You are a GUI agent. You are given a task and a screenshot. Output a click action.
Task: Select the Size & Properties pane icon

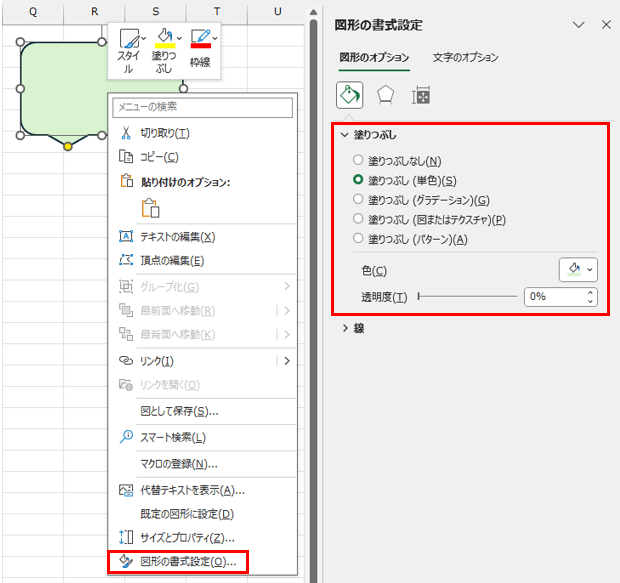(x=421, y=95)
